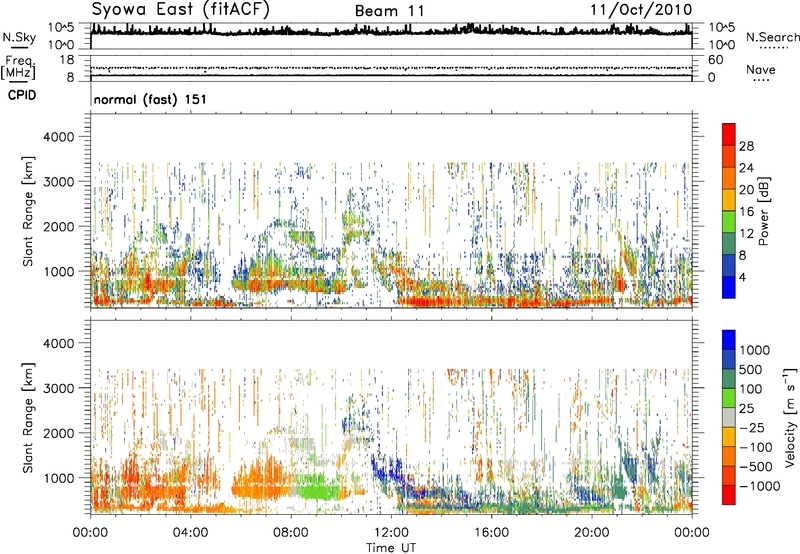Screen dimensions: 800x554
Task: Click the 'N.Search' legend label
Action: coord(772,37)
